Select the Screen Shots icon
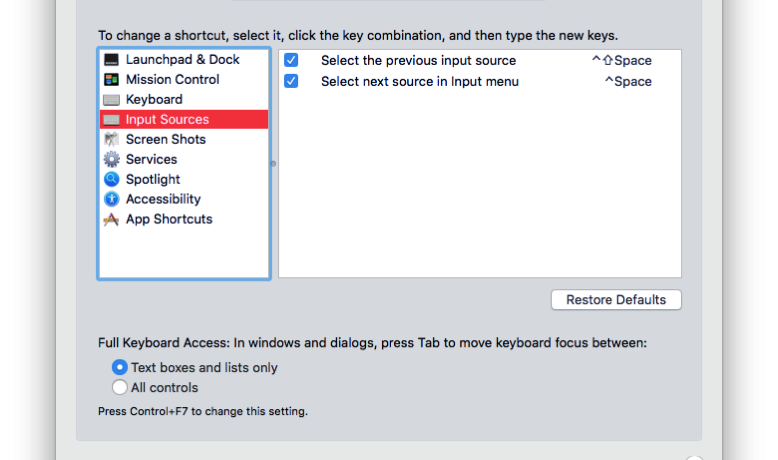Viewport: 778px width, 460px height. [111, 139]
